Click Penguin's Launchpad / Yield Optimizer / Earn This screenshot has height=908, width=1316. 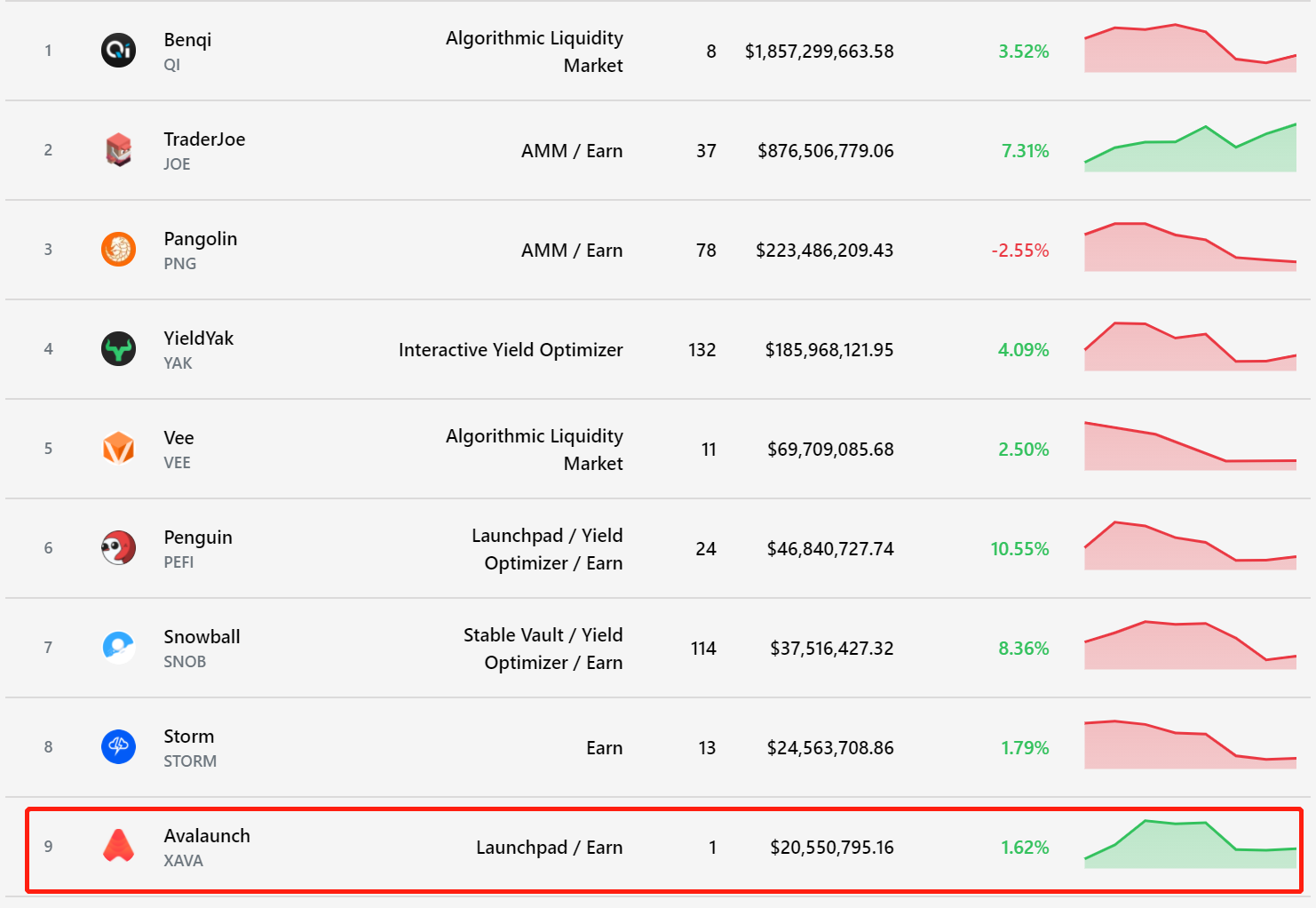547,549
